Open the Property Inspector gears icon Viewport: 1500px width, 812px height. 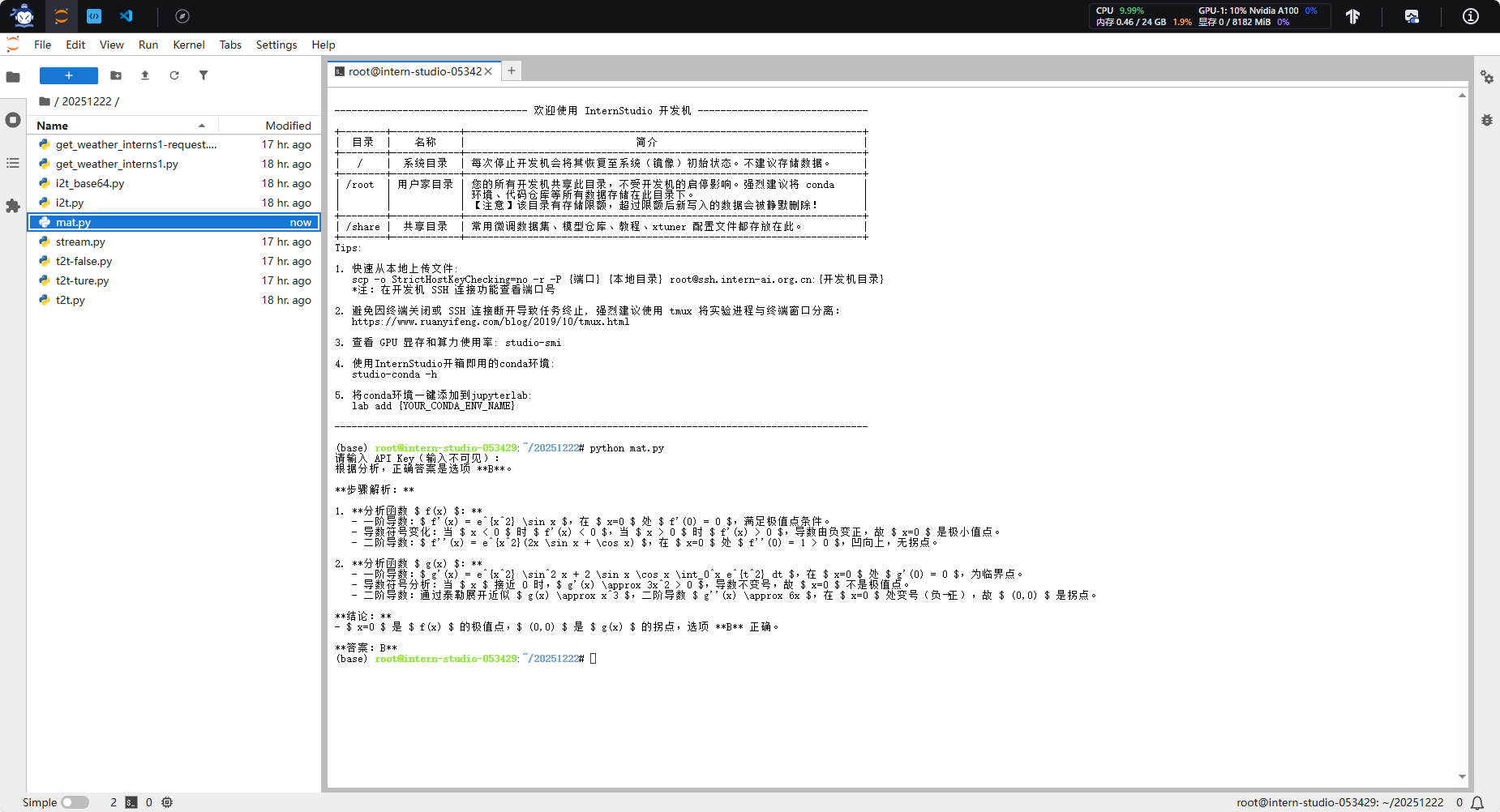click(x=1486, y=77)
